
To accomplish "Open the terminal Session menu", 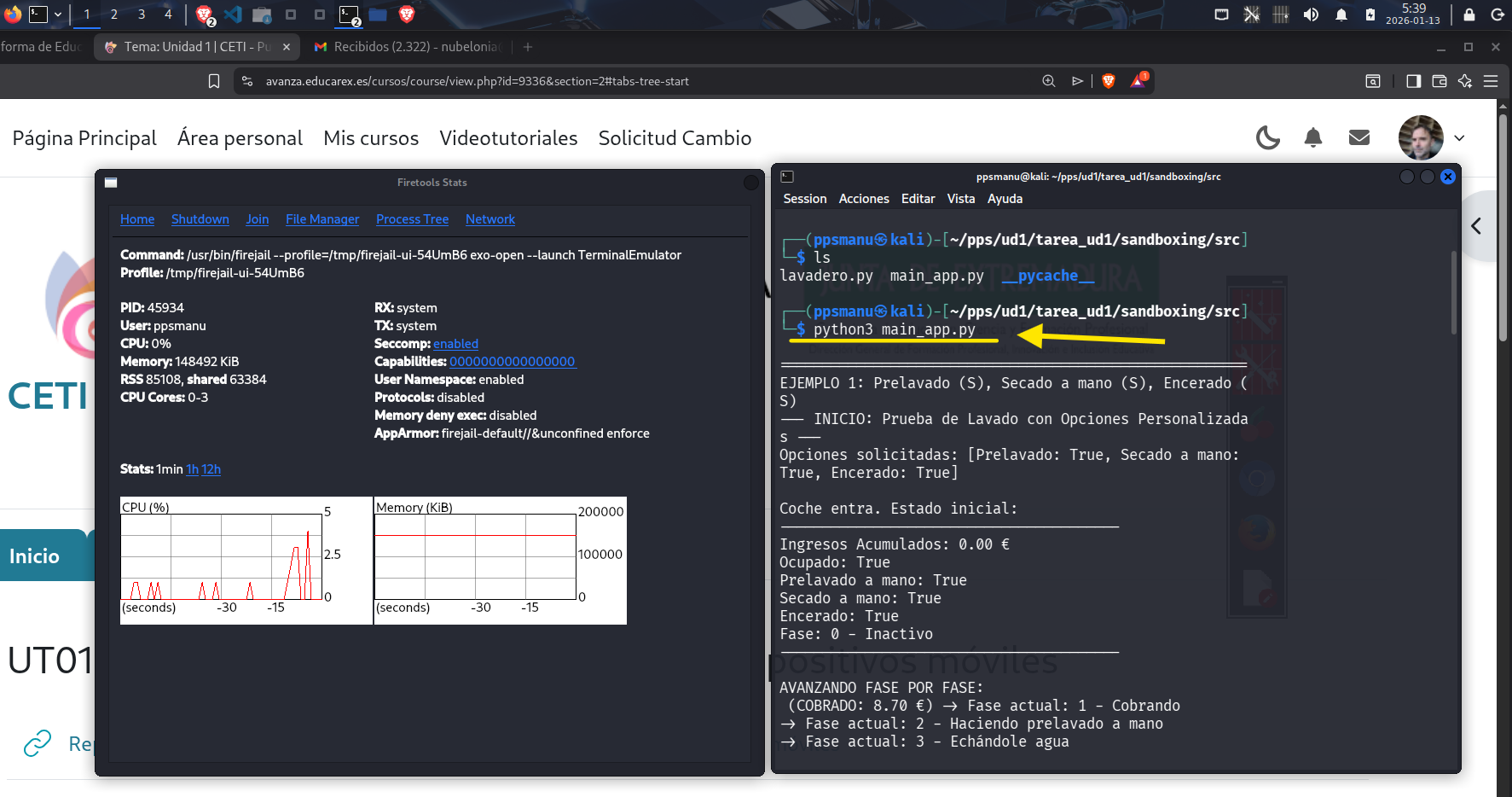I will coord(805,199).
